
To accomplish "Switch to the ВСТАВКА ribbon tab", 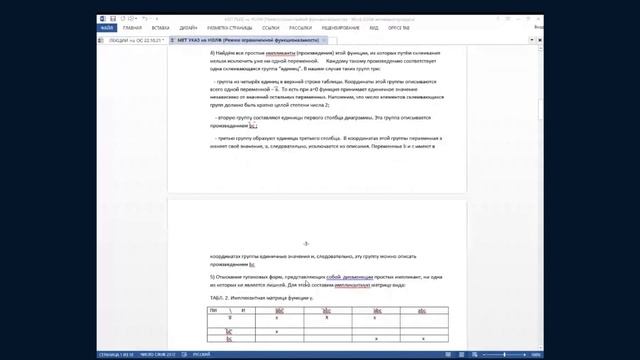I will click(x=160, y=28).
